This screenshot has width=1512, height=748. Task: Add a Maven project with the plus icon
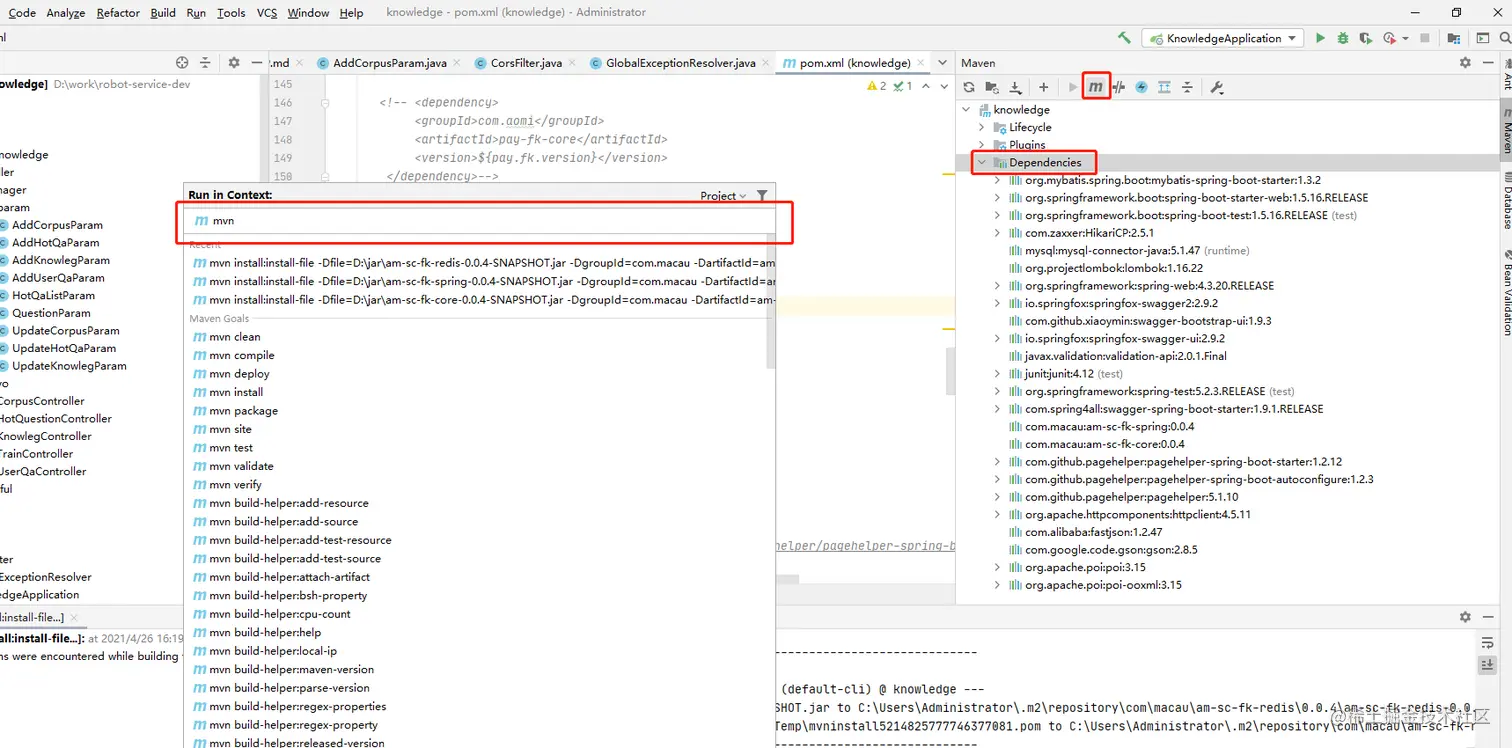[x=1043, y=88]
